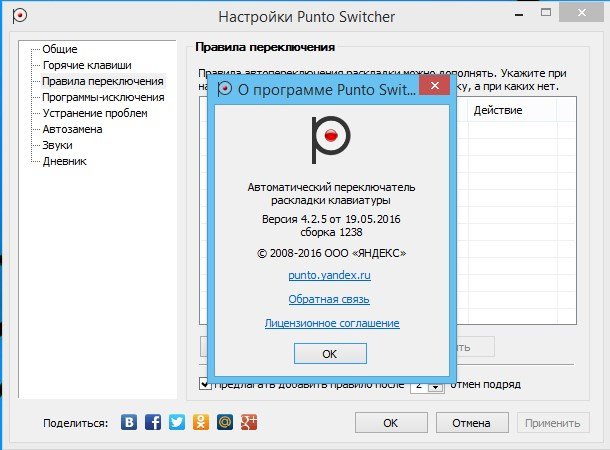Toggle the suggest-rule checkbox under the rules table
Viewport: 610px width, 450px height.
pos(205,384)
